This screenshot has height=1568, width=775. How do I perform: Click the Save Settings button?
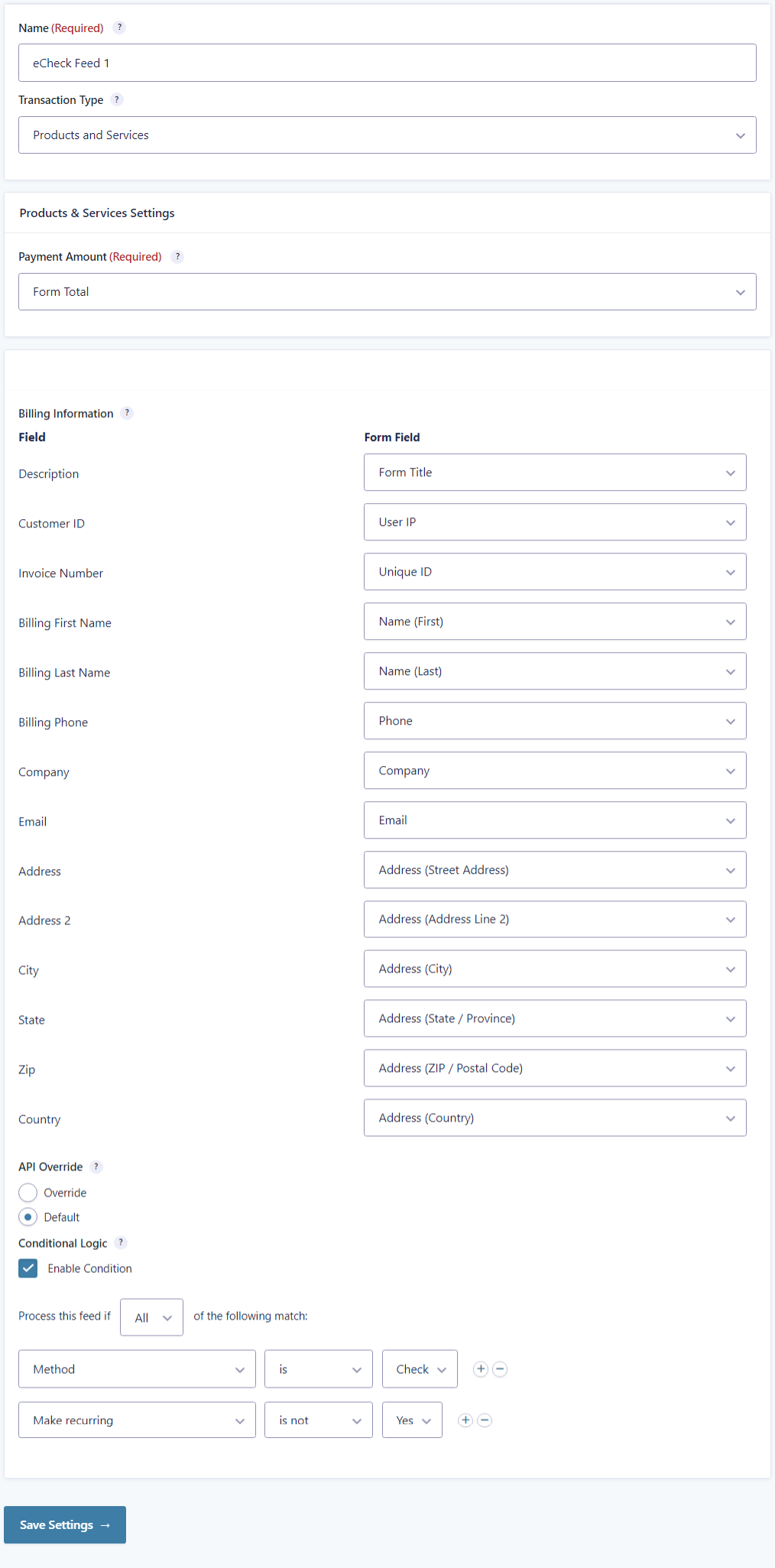click(x=65, y=1525)
